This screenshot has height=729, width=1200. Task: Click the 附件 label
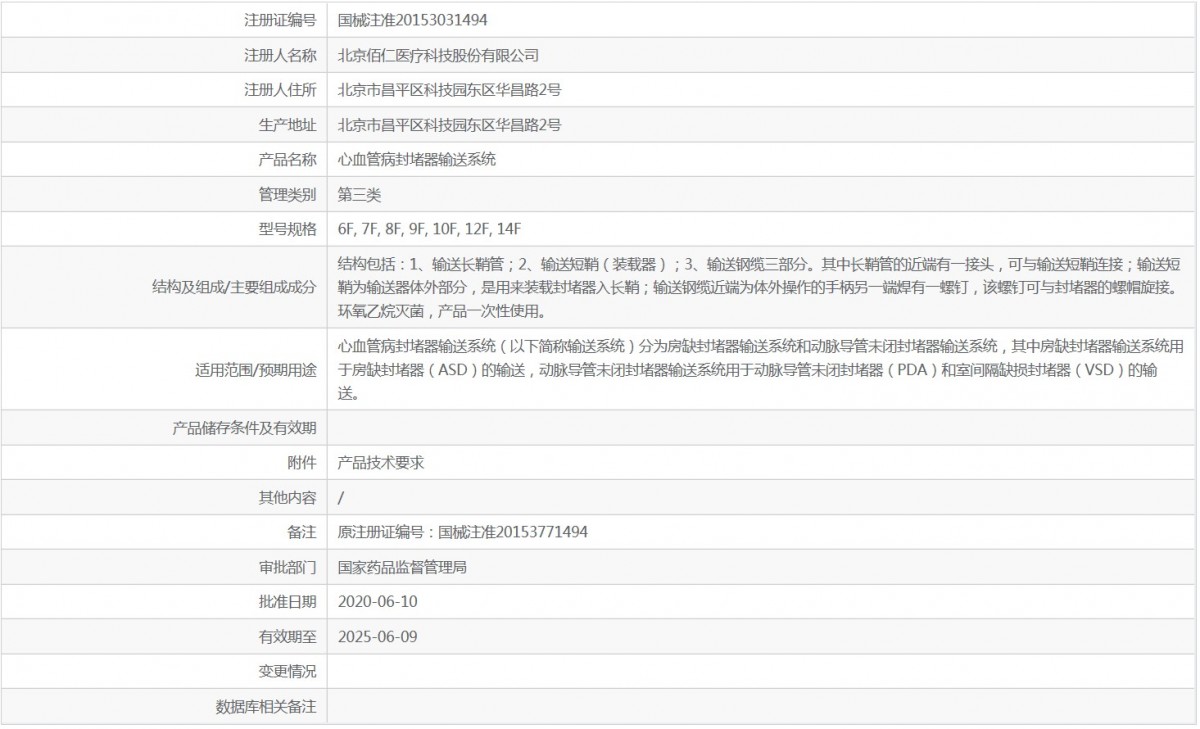pyautogui.click(x=302, y=463)
